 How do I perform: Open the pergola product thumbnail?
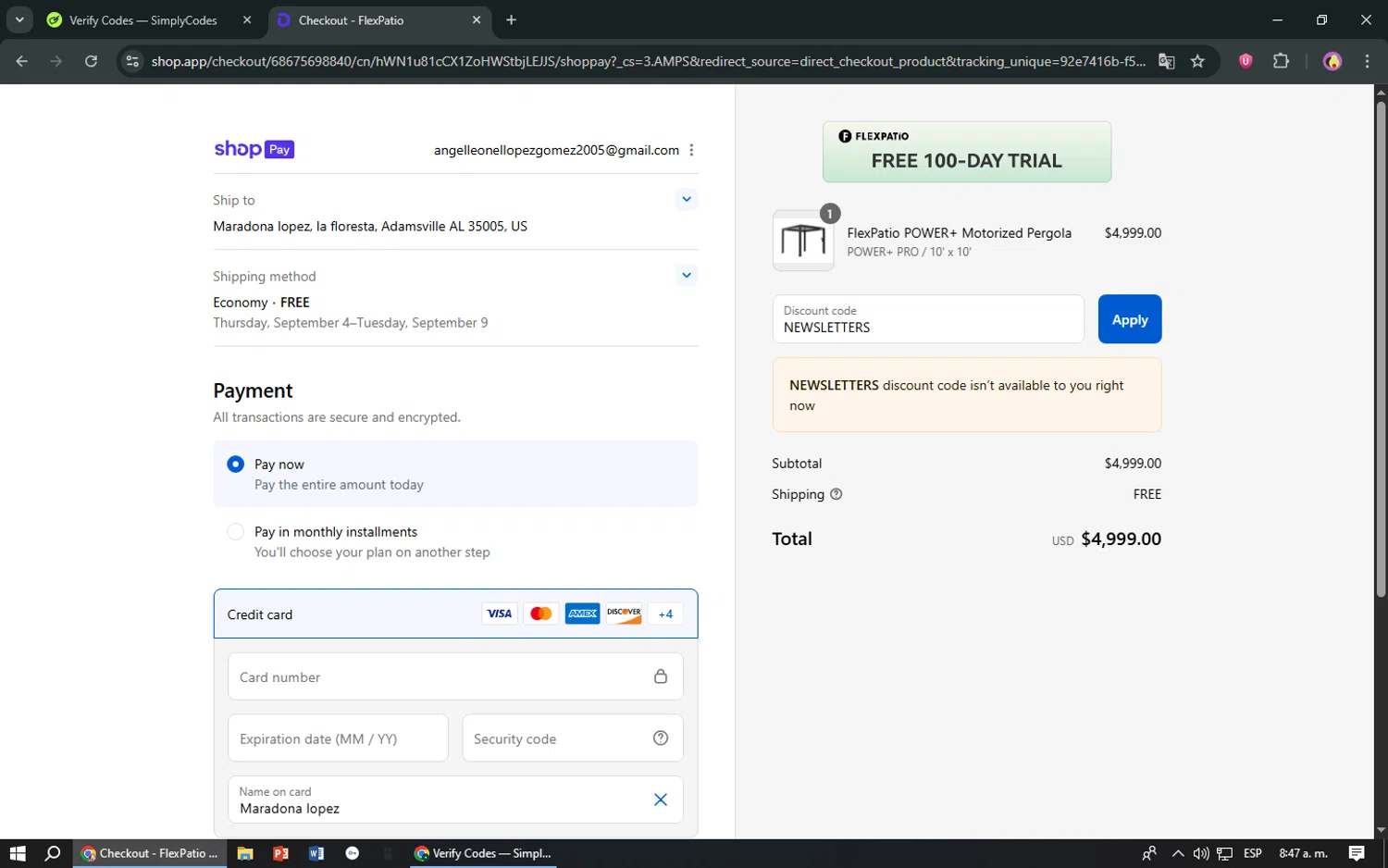pyautogui.click(x=803, y=241)
